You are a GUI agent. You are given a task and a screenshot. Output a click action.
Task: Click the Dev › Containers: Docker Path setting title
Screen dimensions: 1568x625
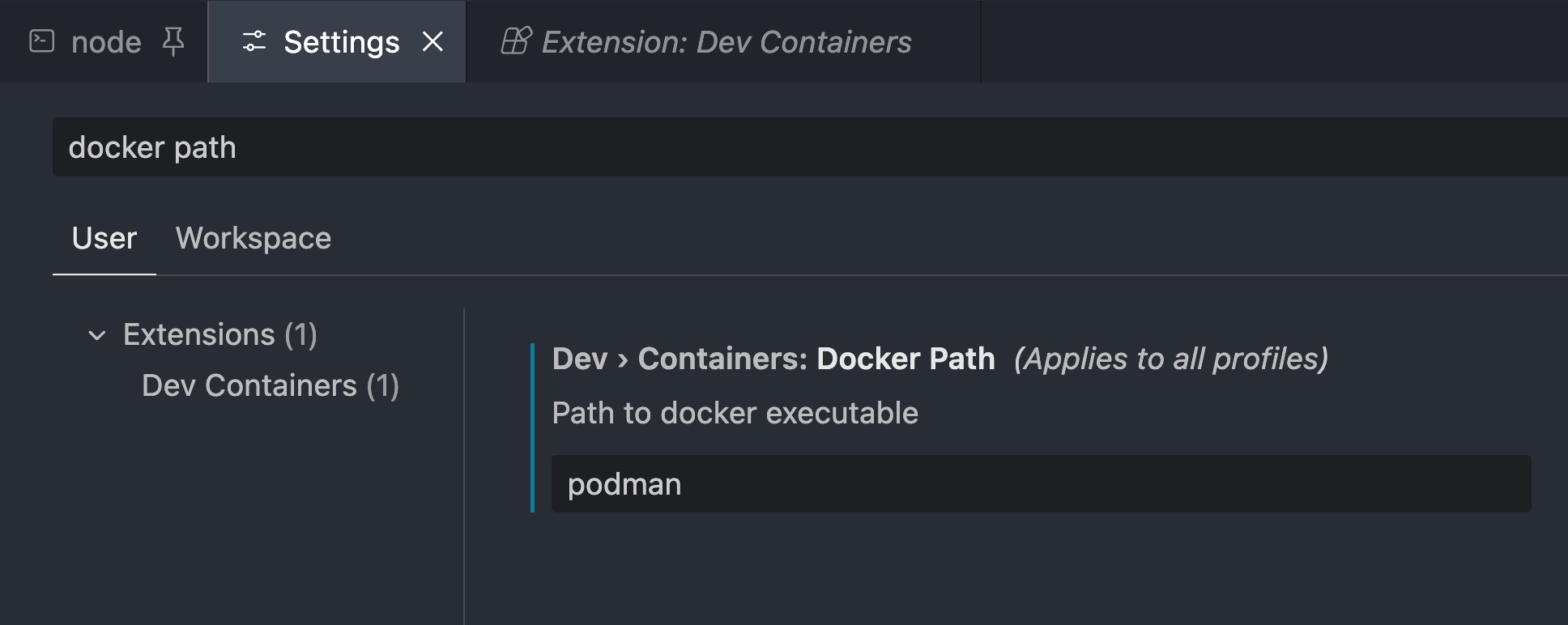tap(773, 359)
